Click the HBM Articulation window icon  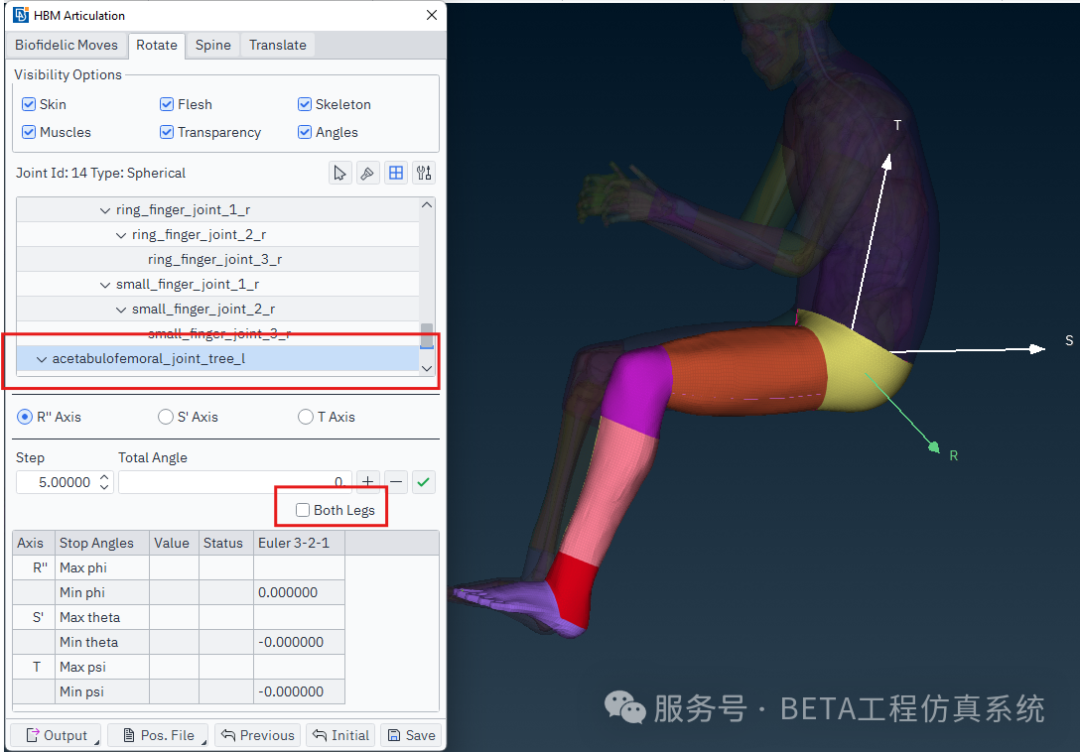click(x=21, y=15)
